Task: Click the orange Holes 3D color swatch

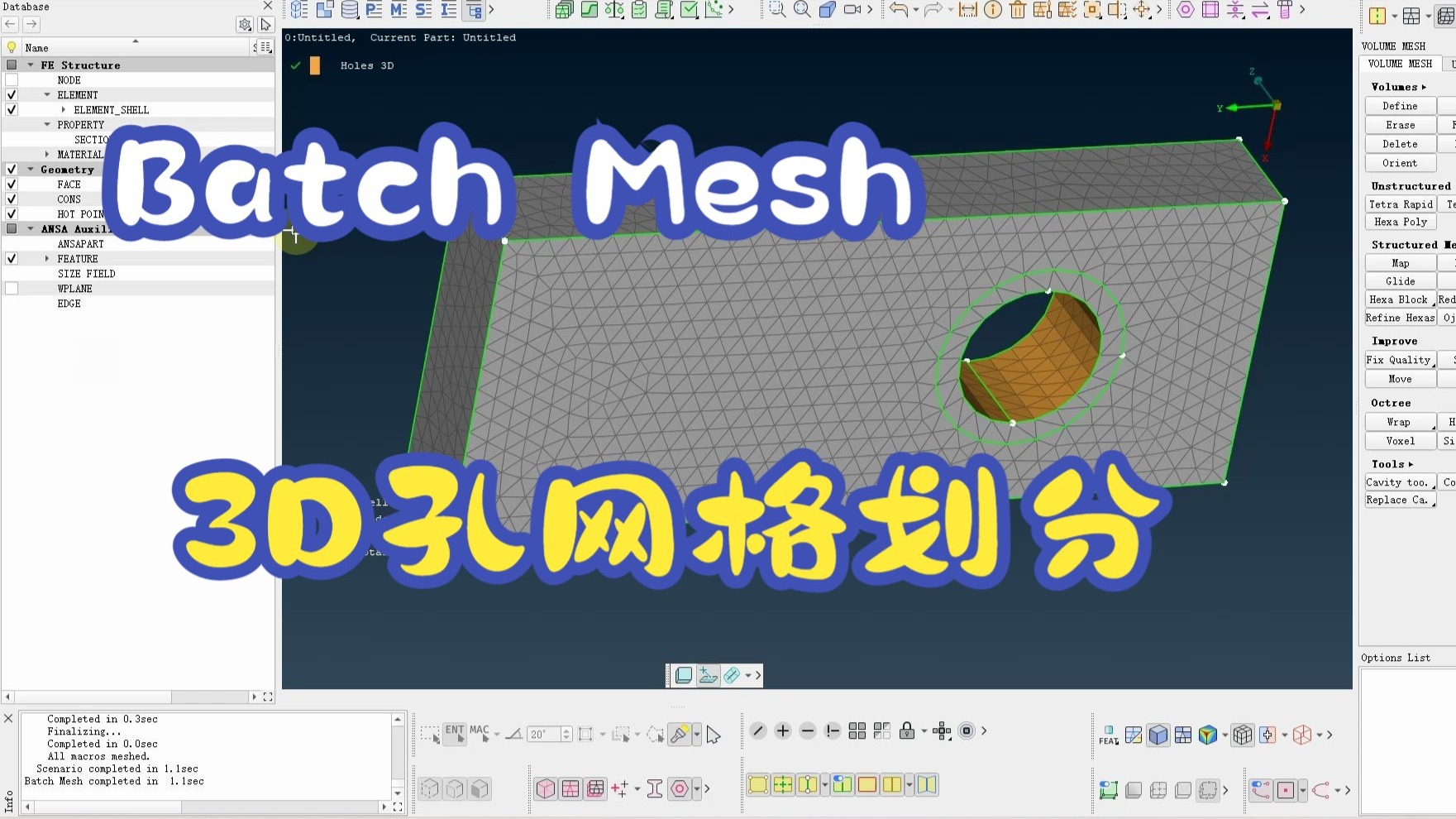Action: (x=315, y=65)
